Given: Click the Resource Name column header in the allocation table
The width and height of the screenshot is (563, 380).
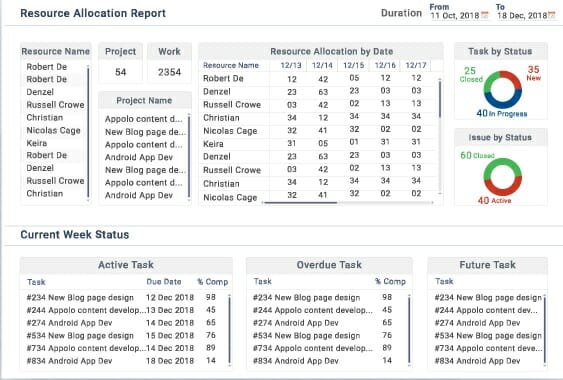Looking at the screenshot, I should [231, 65].
